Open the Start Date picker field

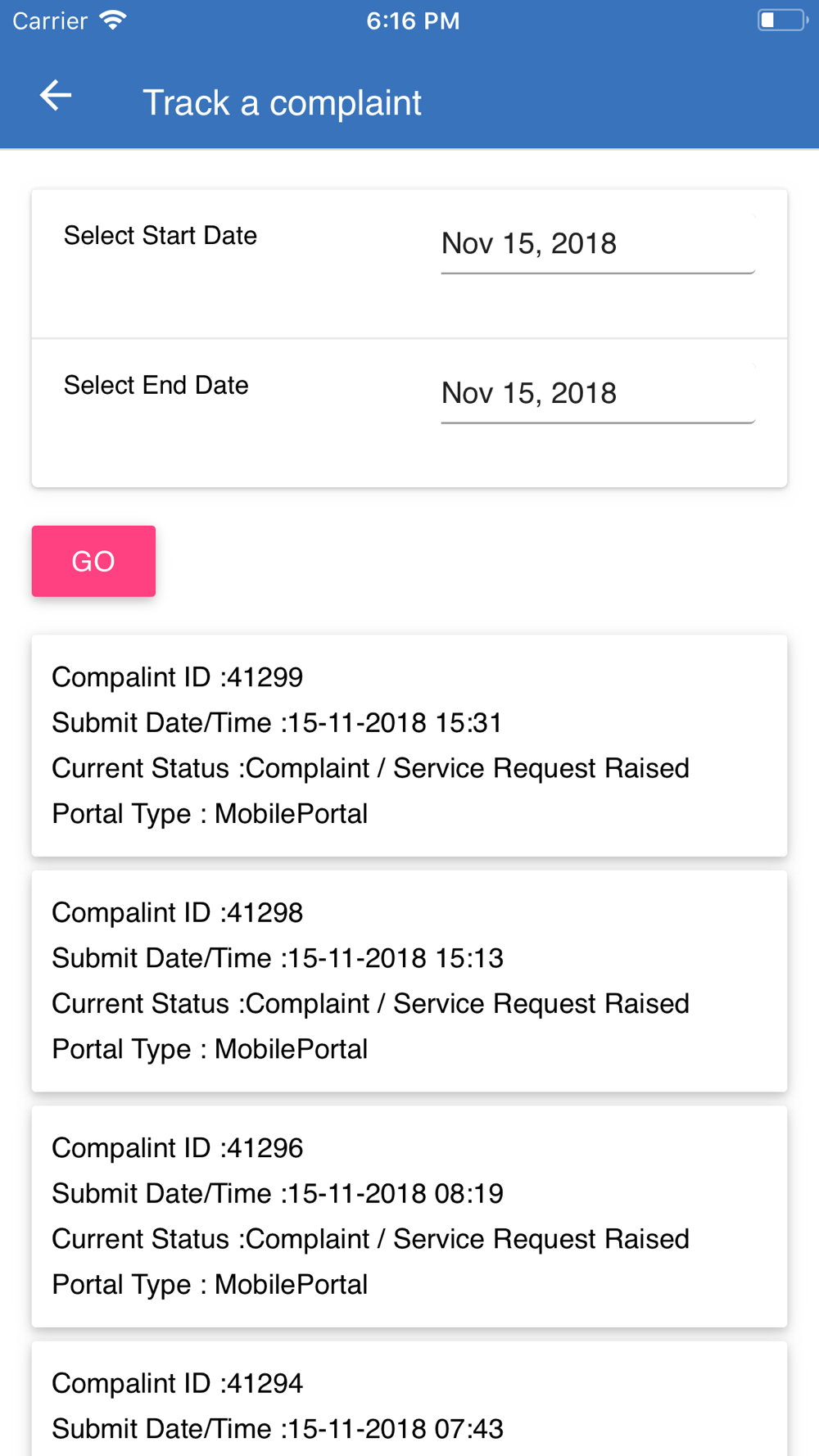(598, 245)
